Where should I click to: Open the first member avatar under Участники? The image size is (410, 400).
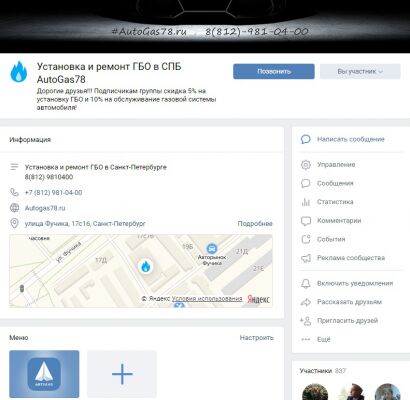coord(315,392)
